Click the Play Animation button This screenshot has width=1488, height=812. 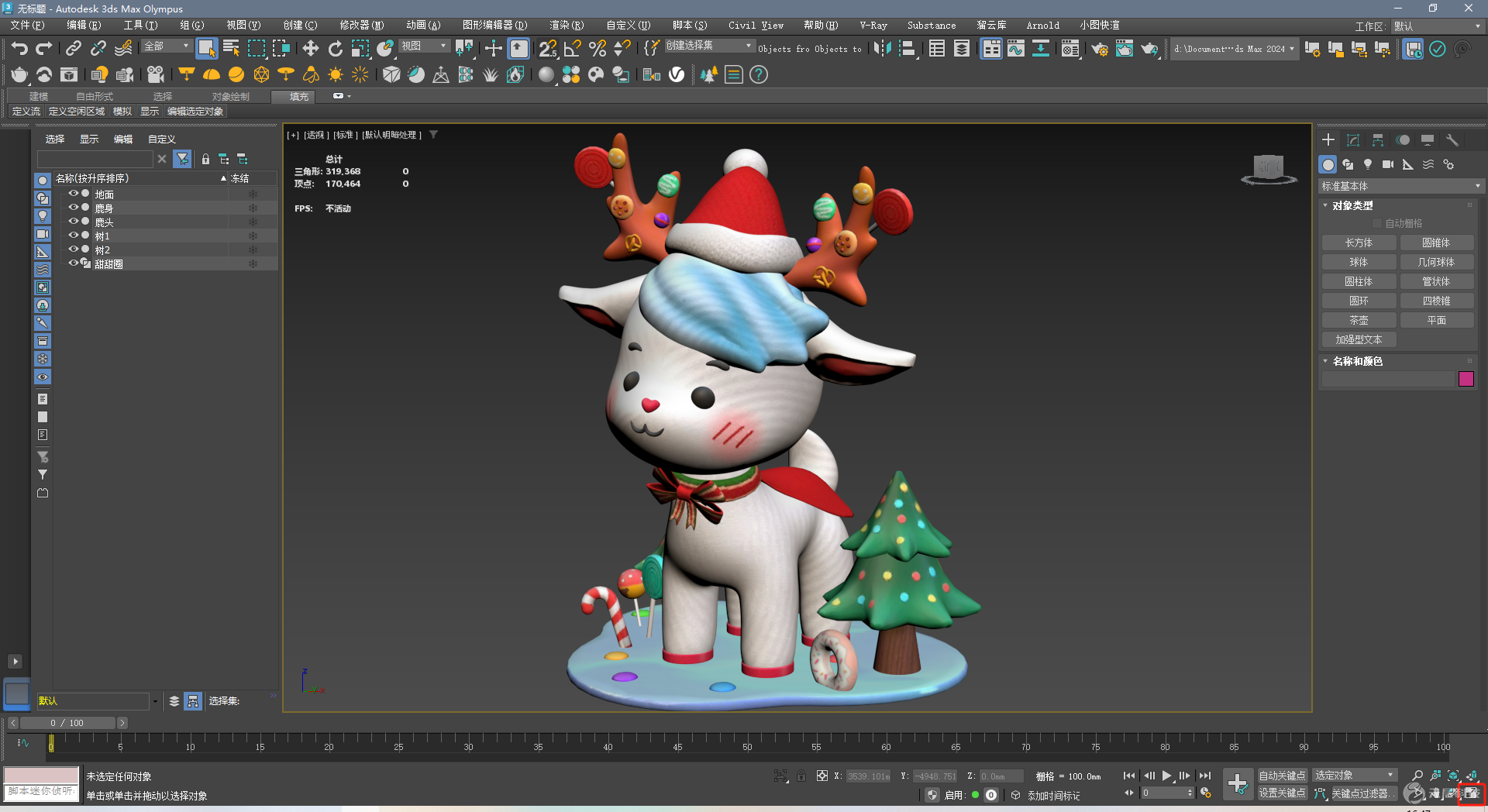pos(1166,776)
